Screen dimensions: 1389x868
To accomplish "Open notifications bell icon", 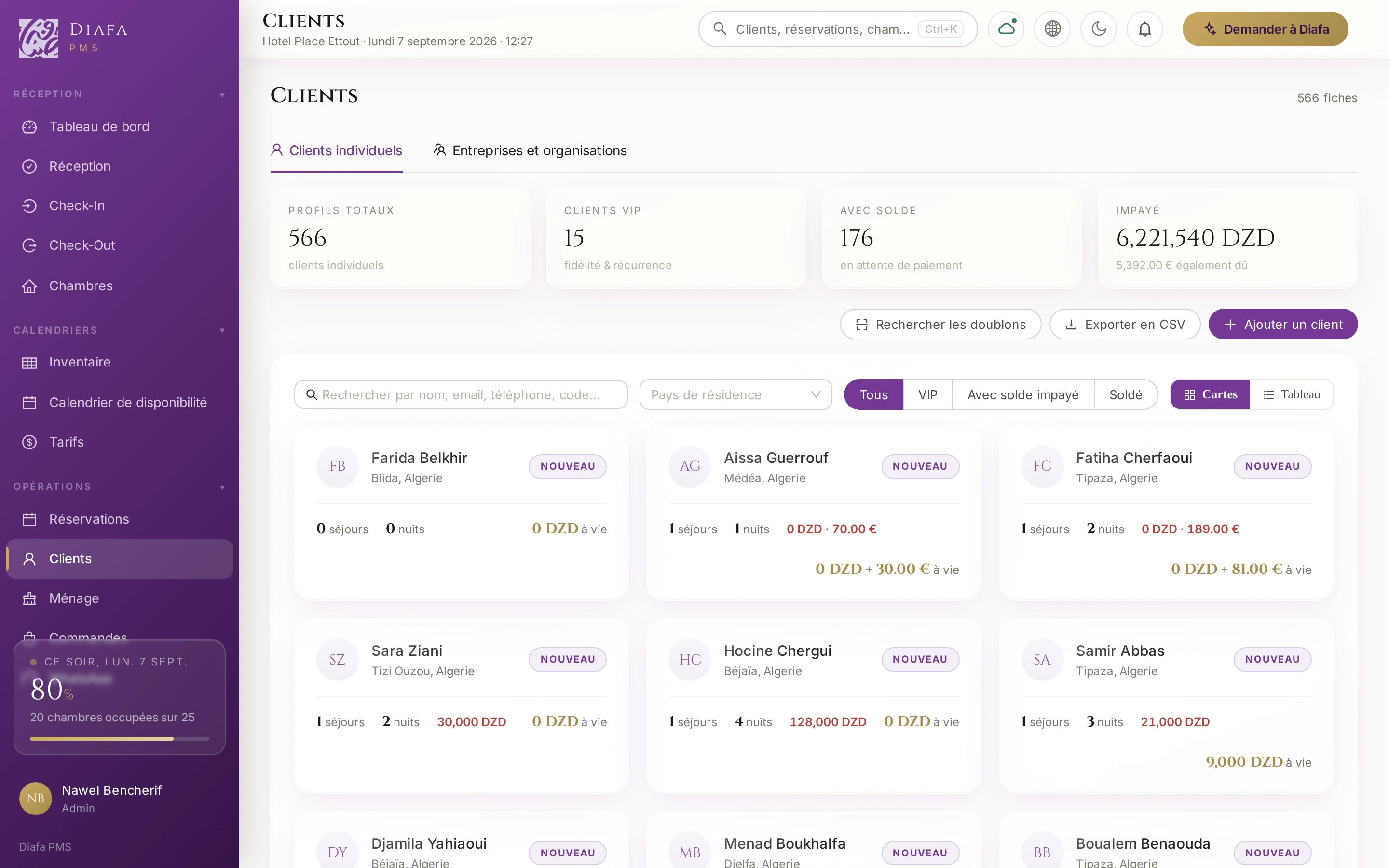I will point(1145,29).
